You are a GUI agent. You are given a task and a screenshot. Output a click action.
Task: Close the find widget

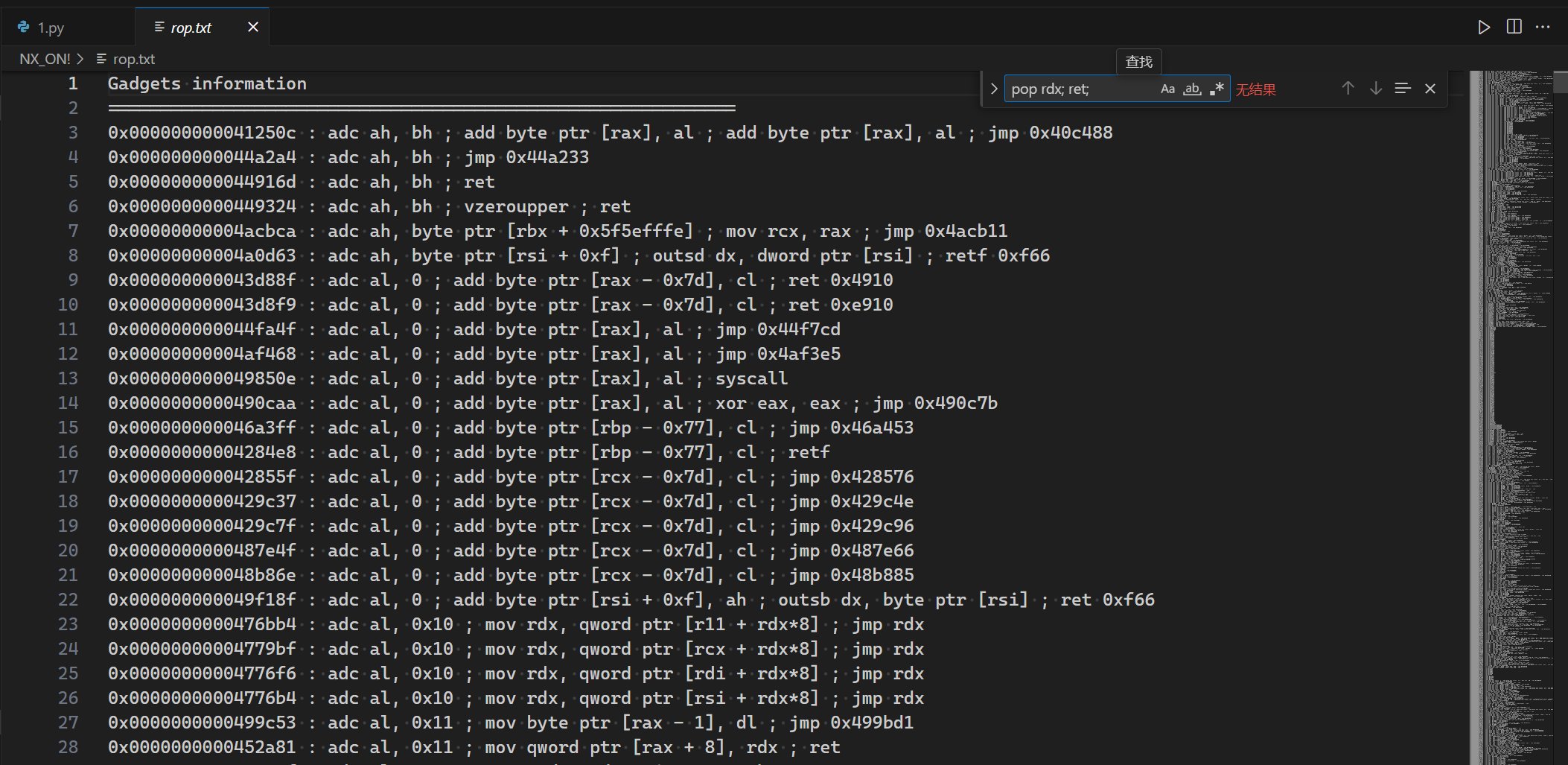pyautogui.click(x=1430, y=89)
